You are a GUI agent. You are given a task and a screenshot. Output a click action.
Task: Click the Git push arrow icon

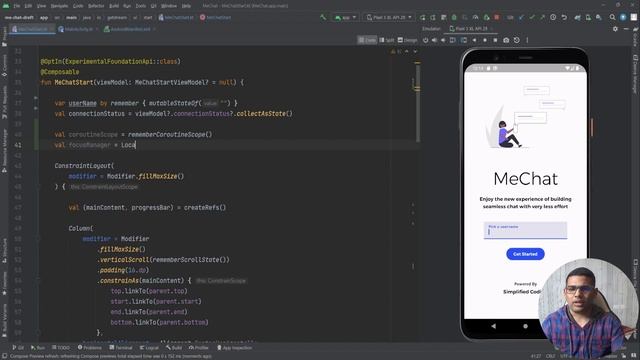pyautogui.click(x=542, y=18)
